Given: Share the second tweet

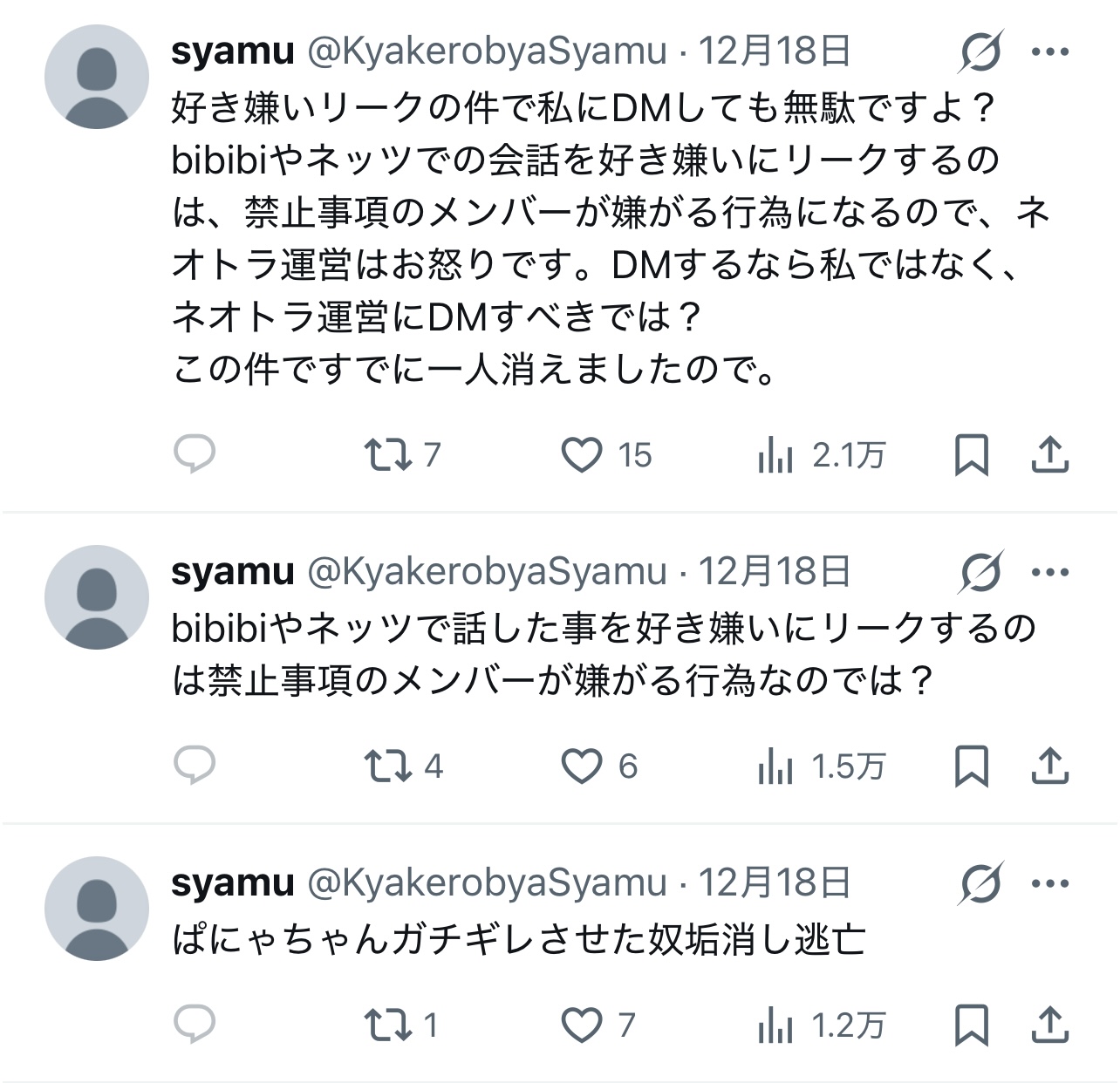Looking at the screenshot, I should pyautogui.click(x=1049, y=766).
